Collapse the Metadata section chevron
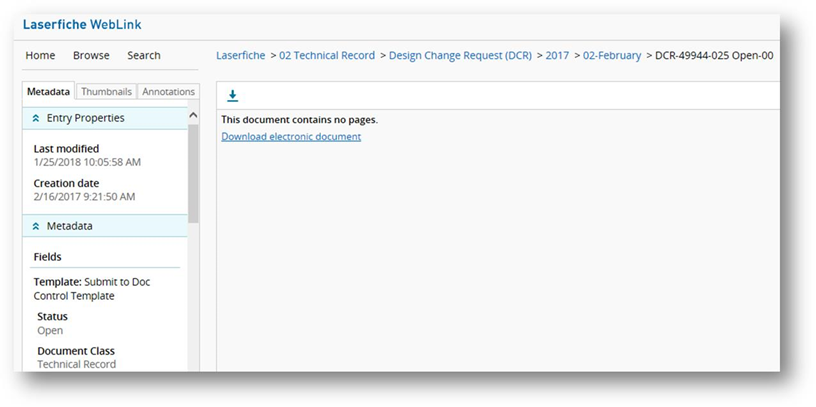This screenshot has height=407, width=816. (36, 226)
